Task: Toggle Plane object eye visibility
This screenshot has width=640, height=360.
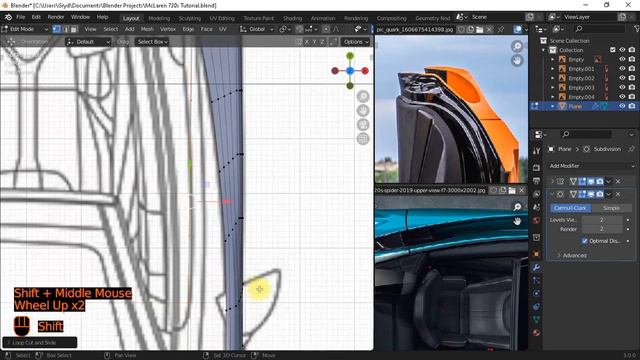Action: [622, 106]
